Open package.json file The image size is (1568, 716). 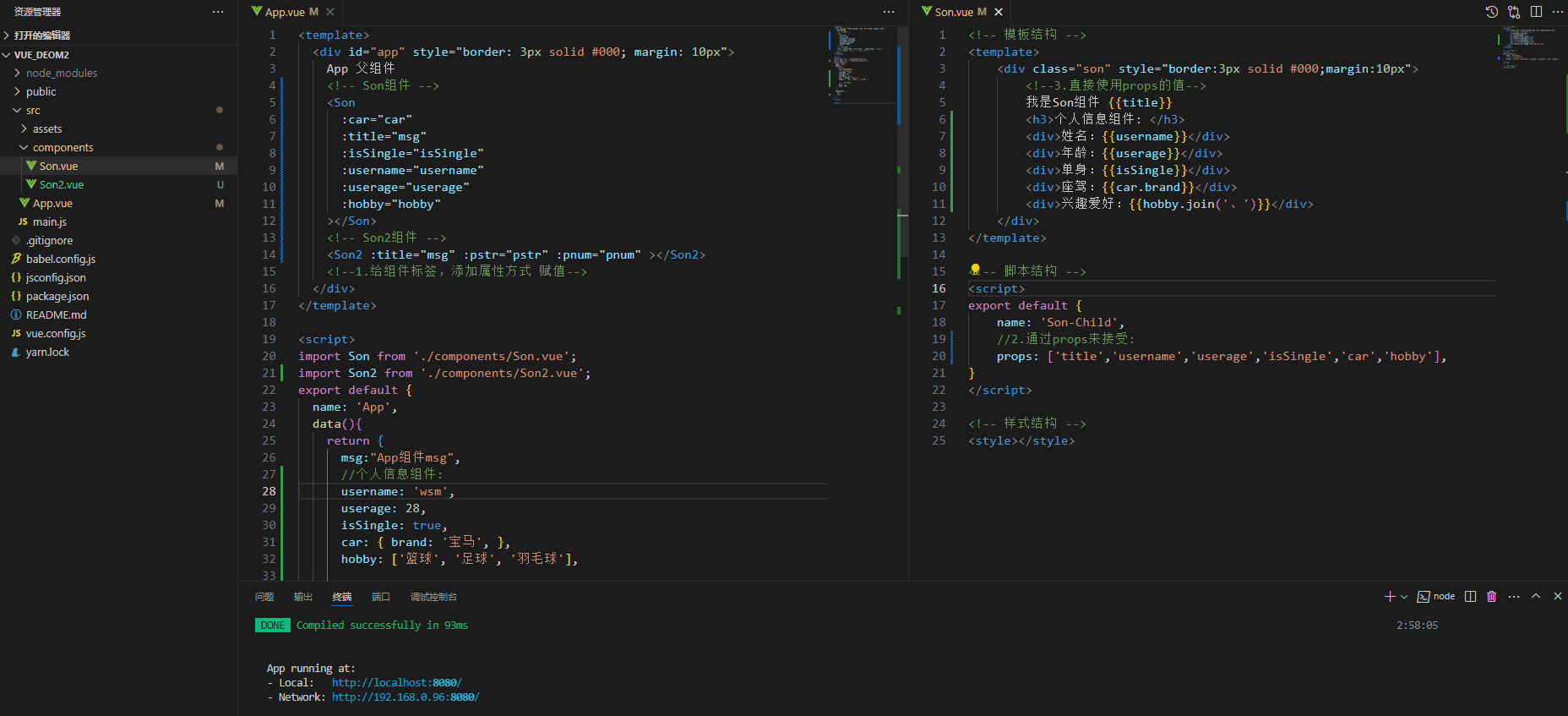[x=118, y=297]
